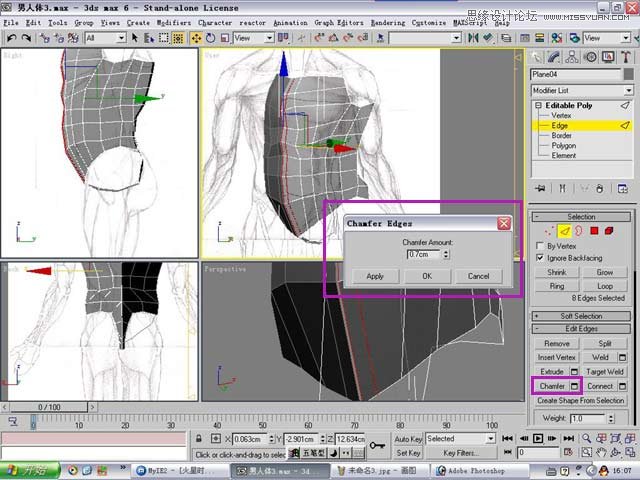Select the Polygon sub-object red square icon
The height and width of the screenshot is (480, 640).
[593, 230]
